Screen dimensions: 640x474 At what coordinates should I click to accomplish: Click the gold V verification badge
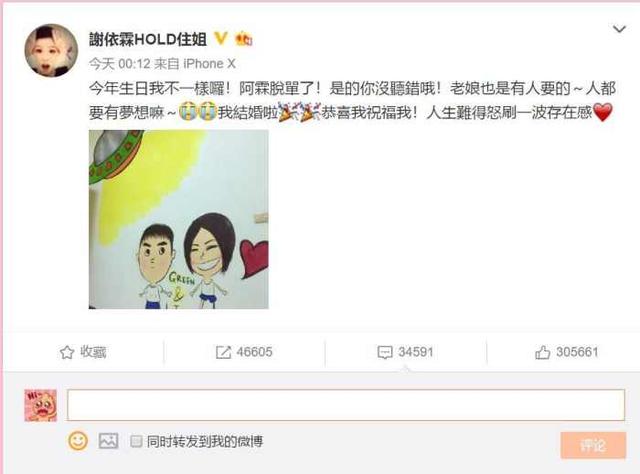[221, 38]
